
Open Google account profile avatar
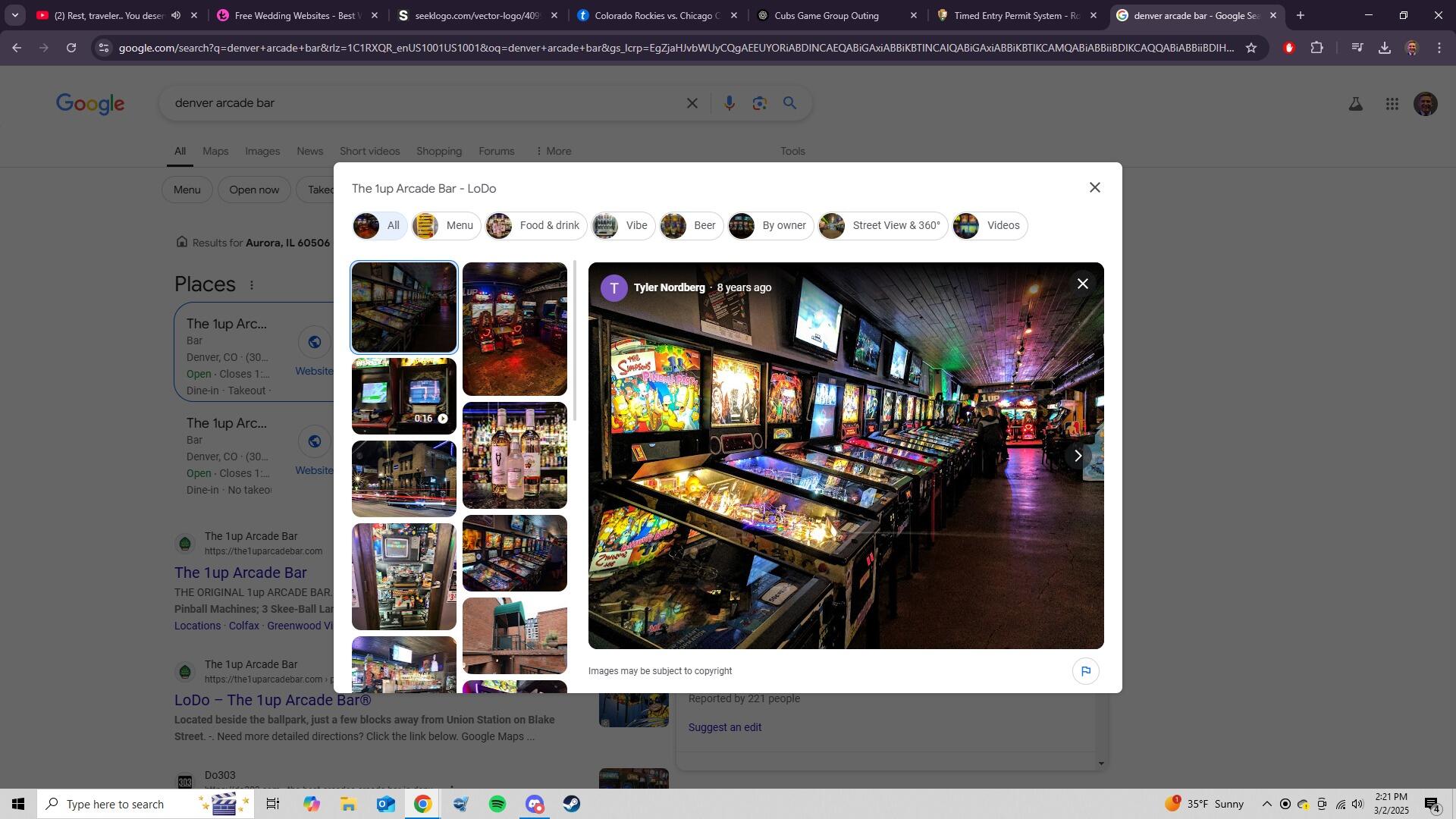coord(1426,104)
